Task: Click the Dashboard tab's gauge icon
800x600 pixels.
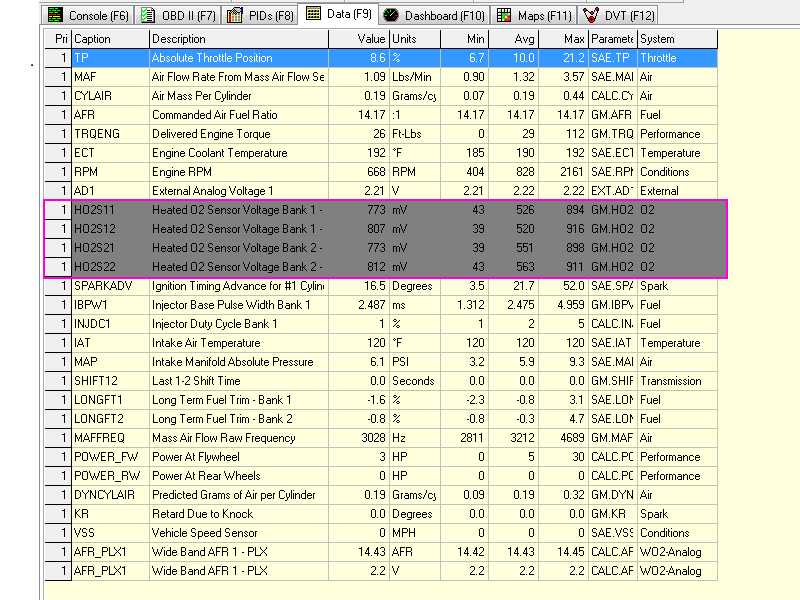Action: click(390, 15)
